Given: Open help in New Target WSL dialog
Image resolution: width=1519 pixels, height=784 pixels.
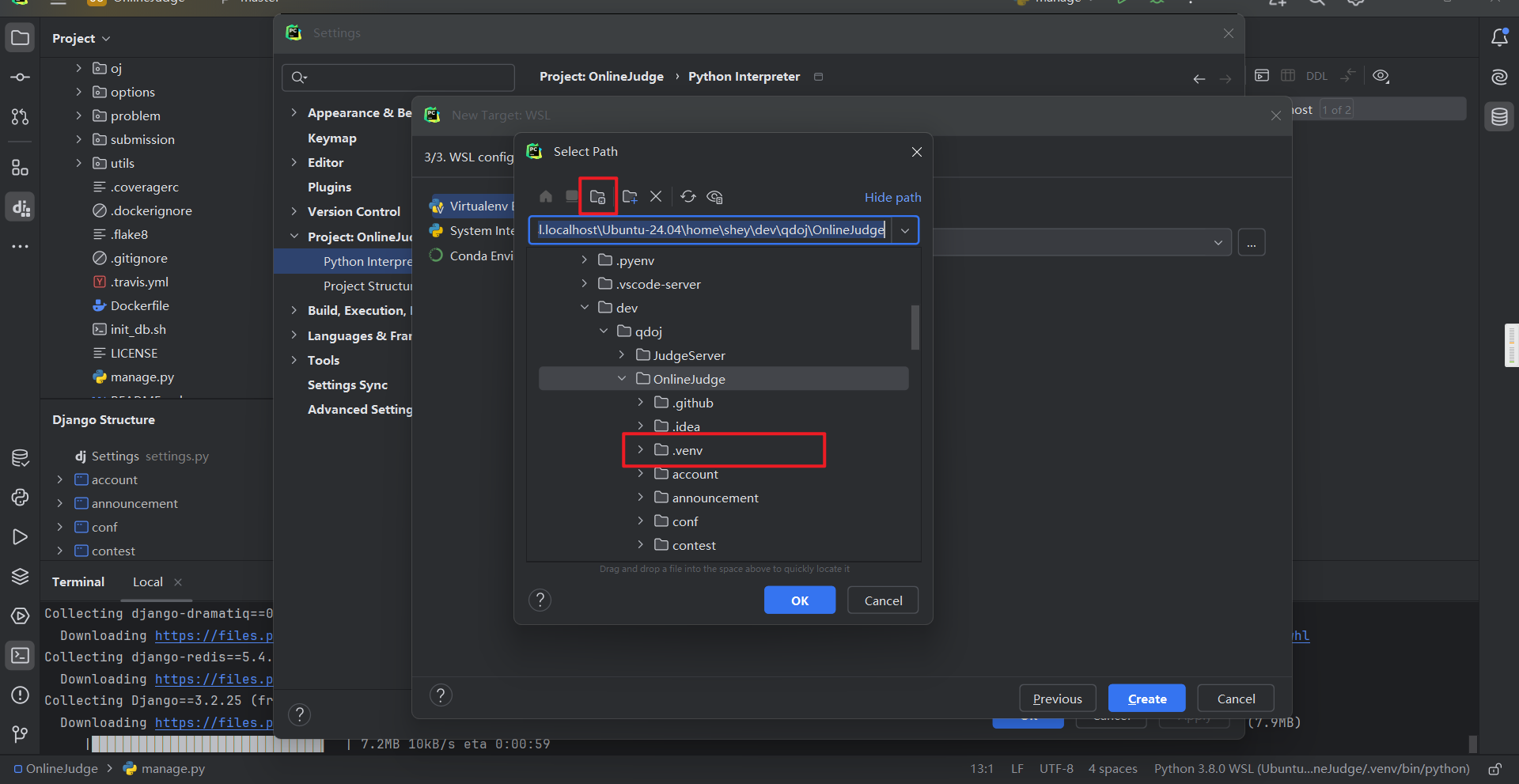Looking at the screenshot, I should pyautogui.click(x=441, y=695).
